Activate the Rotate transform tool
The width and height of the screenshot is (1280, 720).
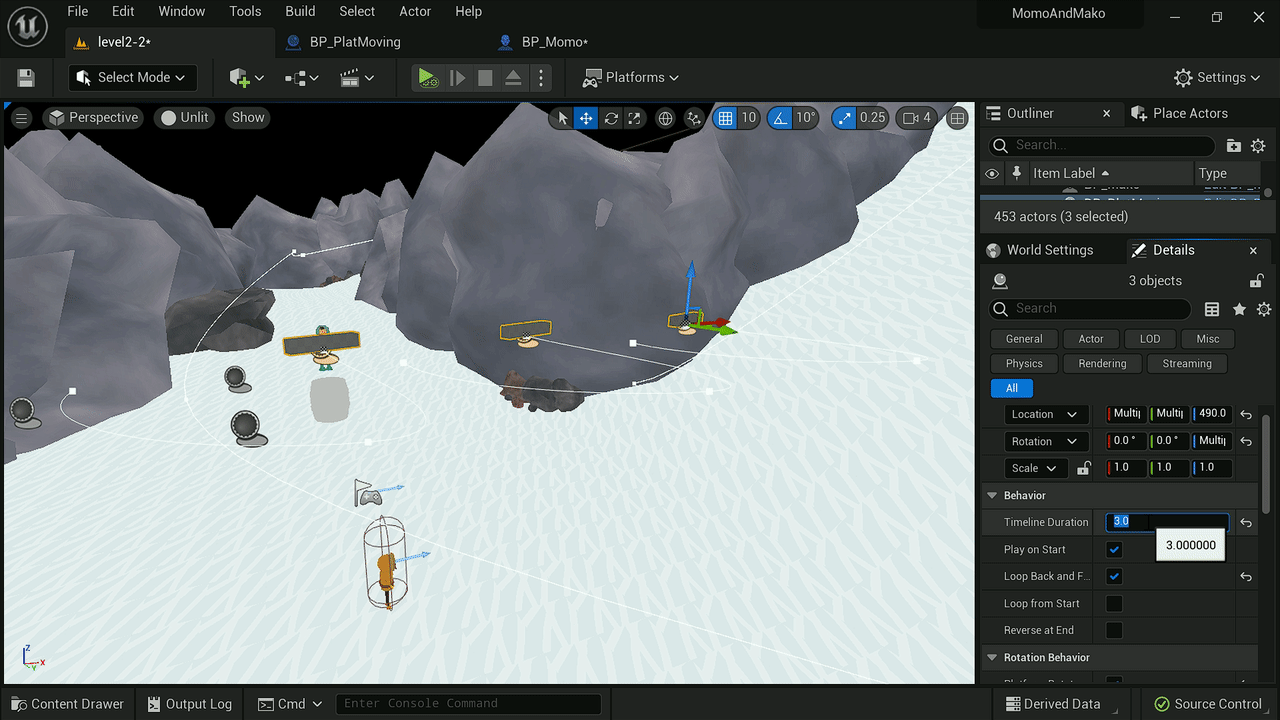pyautogui.click(x=611, y=118)
